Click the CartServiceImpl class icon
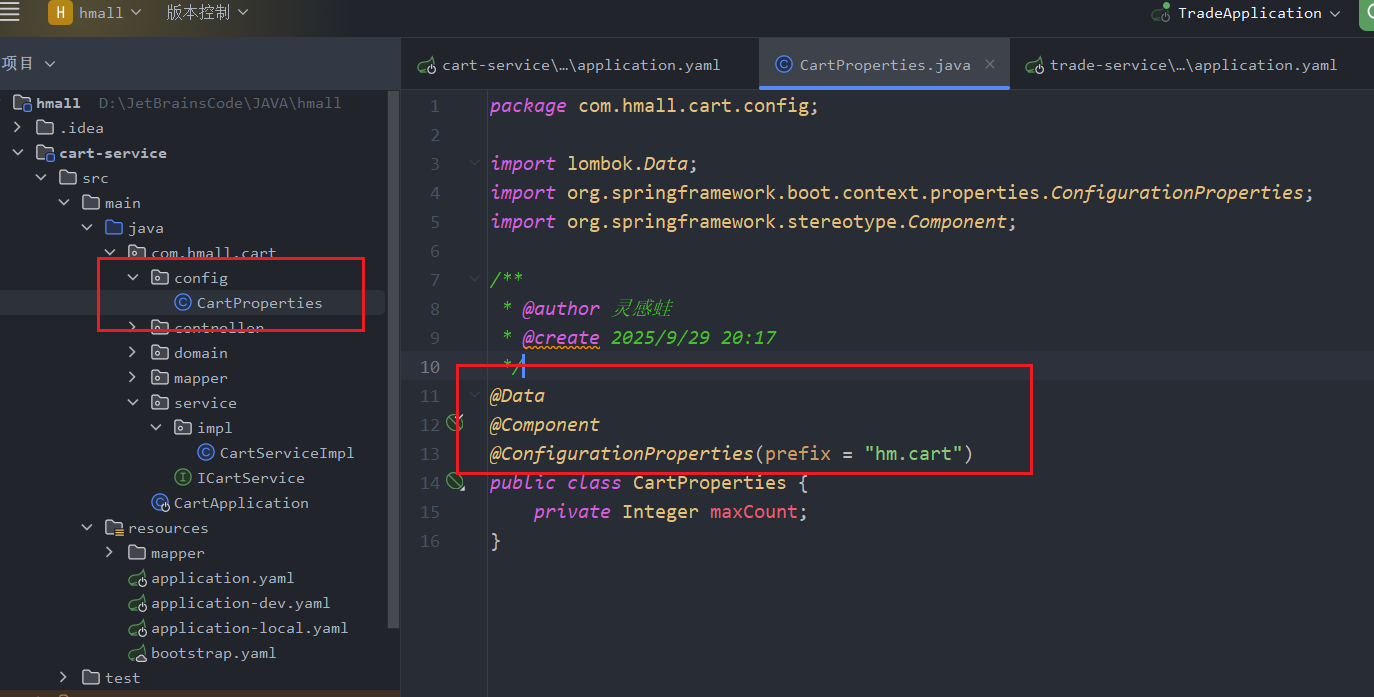Viewport: 1374px width, 697px height. pyautogui.click(x=206, y=453)
